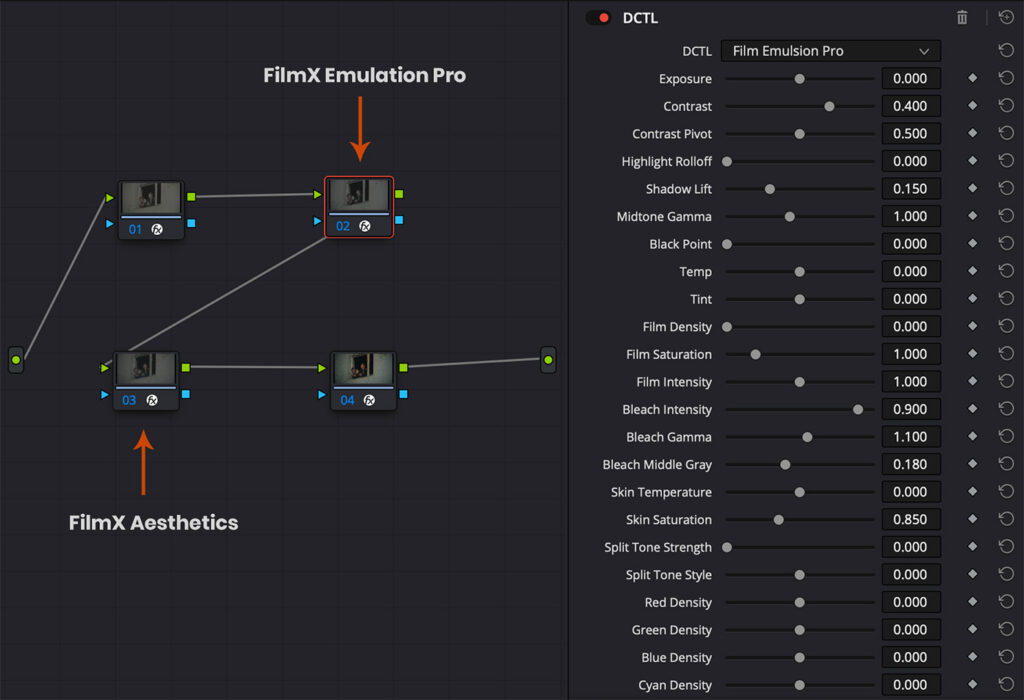The width and height of the screenshot is (1024, 700).
Task: Click the Shadow Lift value field
Action: click(911, 189)
